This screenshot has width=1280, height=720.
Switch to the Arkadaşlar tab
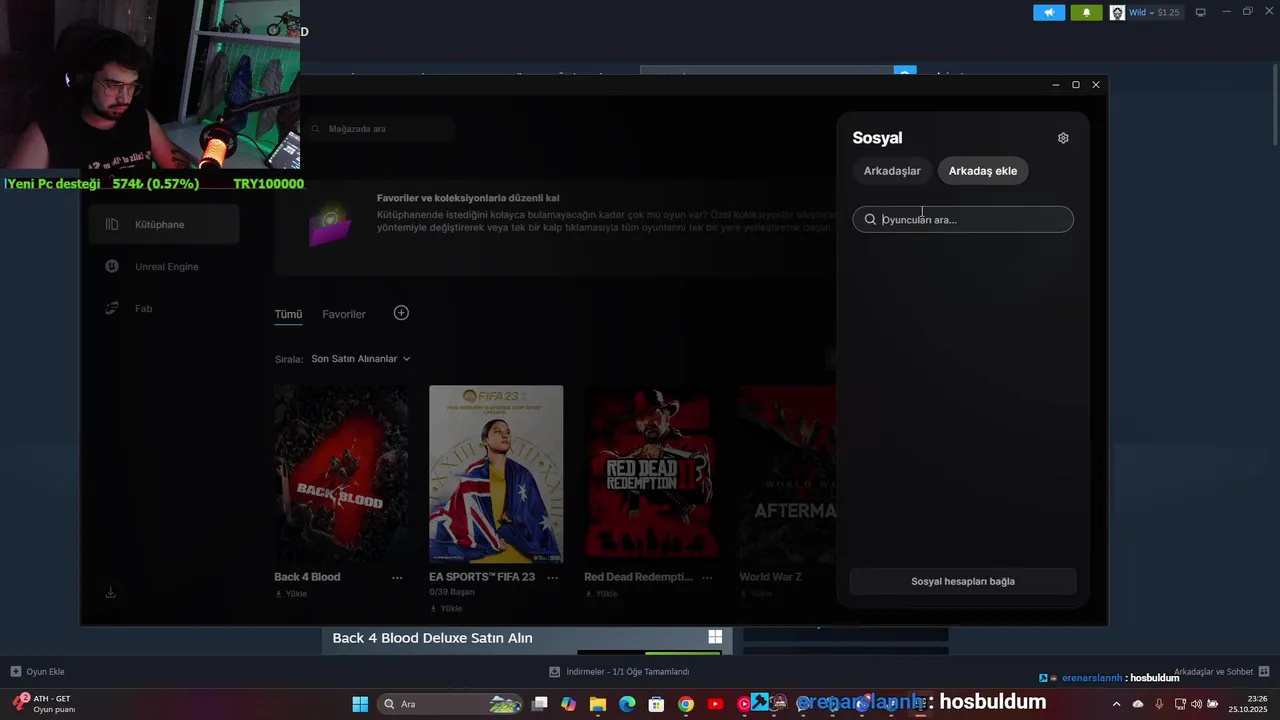click(x=892, y=171)
